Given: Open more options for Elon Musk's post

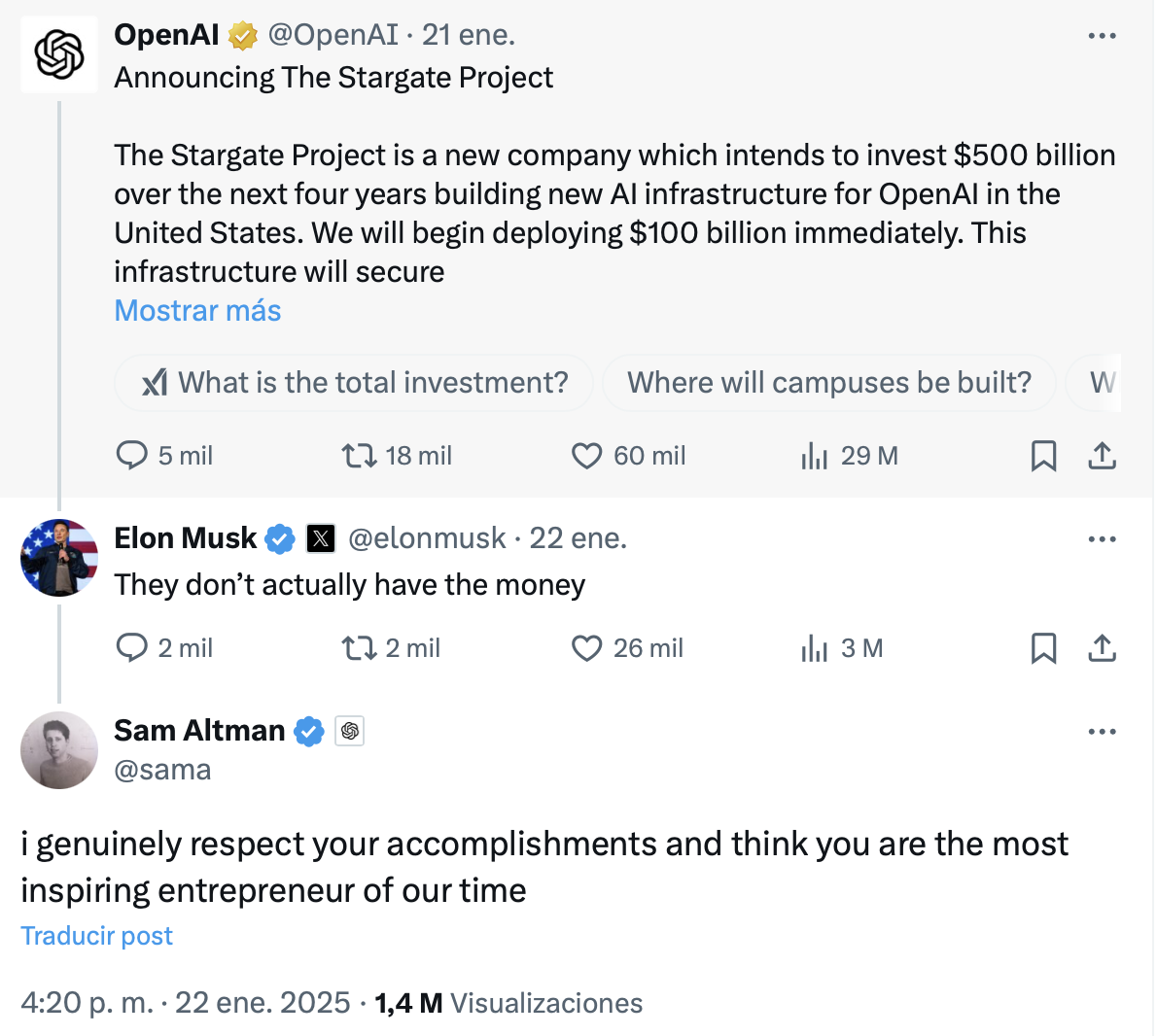Looking at the screenshot, I should coord(1102,539).
